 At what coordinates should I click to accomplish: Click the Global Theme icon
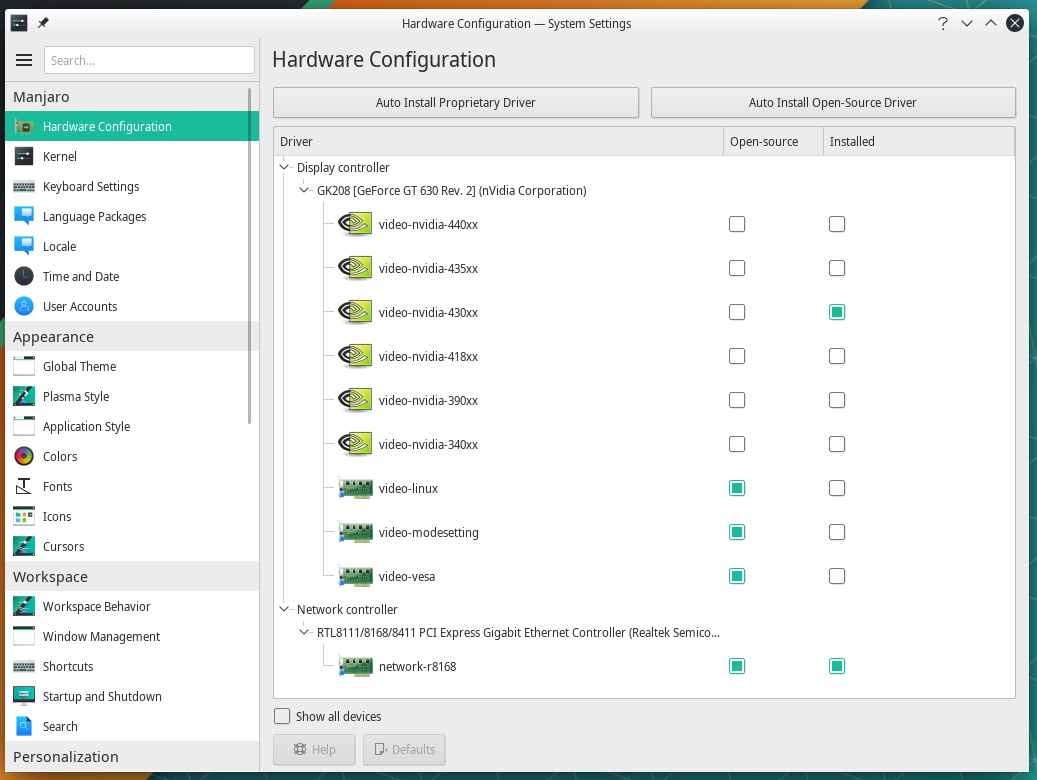pos(24,367)
